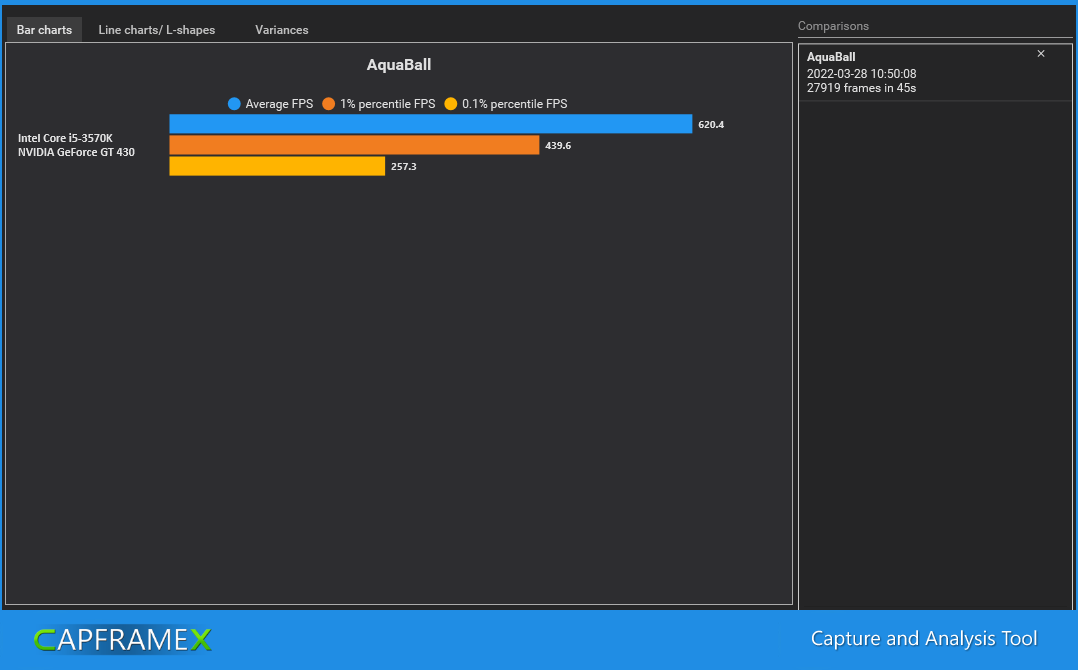
Task: Click the orange 1% percentile bar
Action: coord(354,145)
